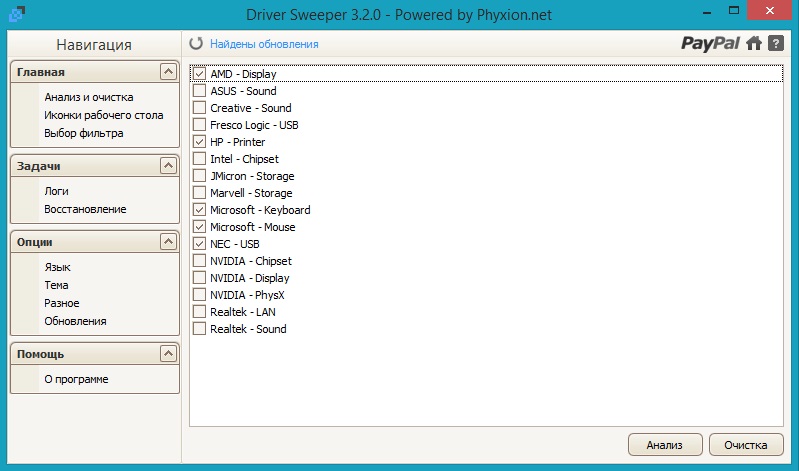Click the Driver Sweeper app icon in title bar

(x=17, y=14)
